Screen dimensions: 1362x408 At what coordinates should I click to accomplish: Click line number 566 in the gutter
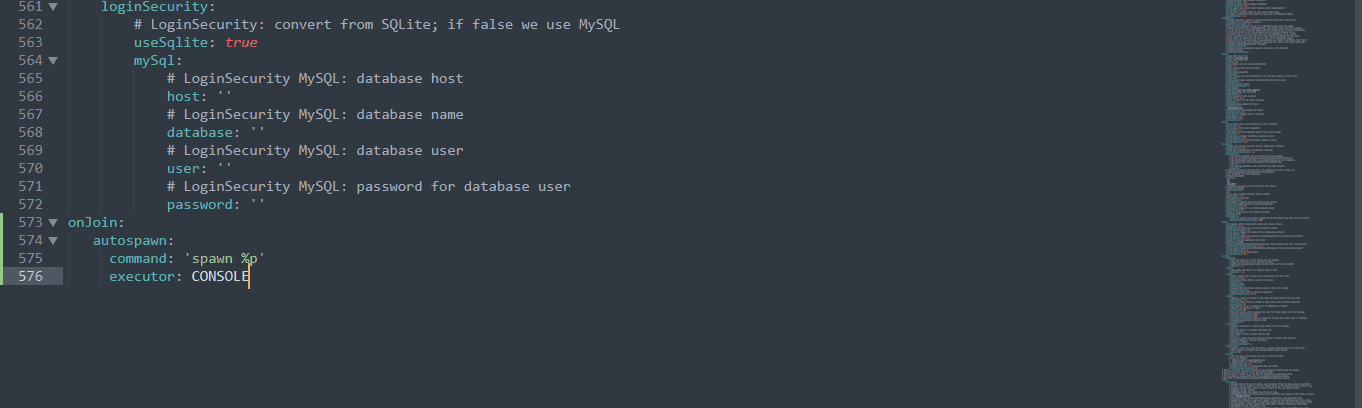[x=30, y=97]
